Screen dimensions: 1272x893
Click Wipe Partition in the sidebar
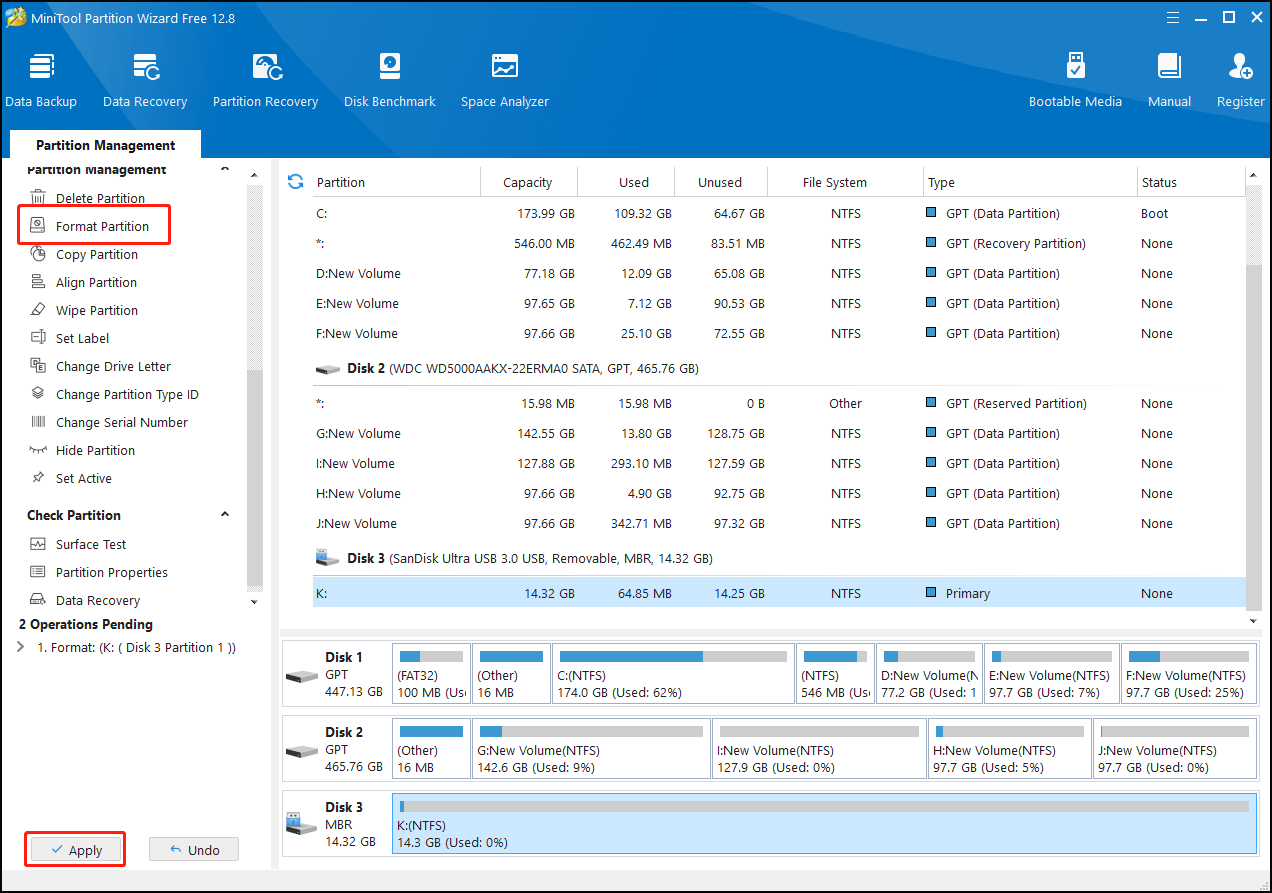pos(96,310)
